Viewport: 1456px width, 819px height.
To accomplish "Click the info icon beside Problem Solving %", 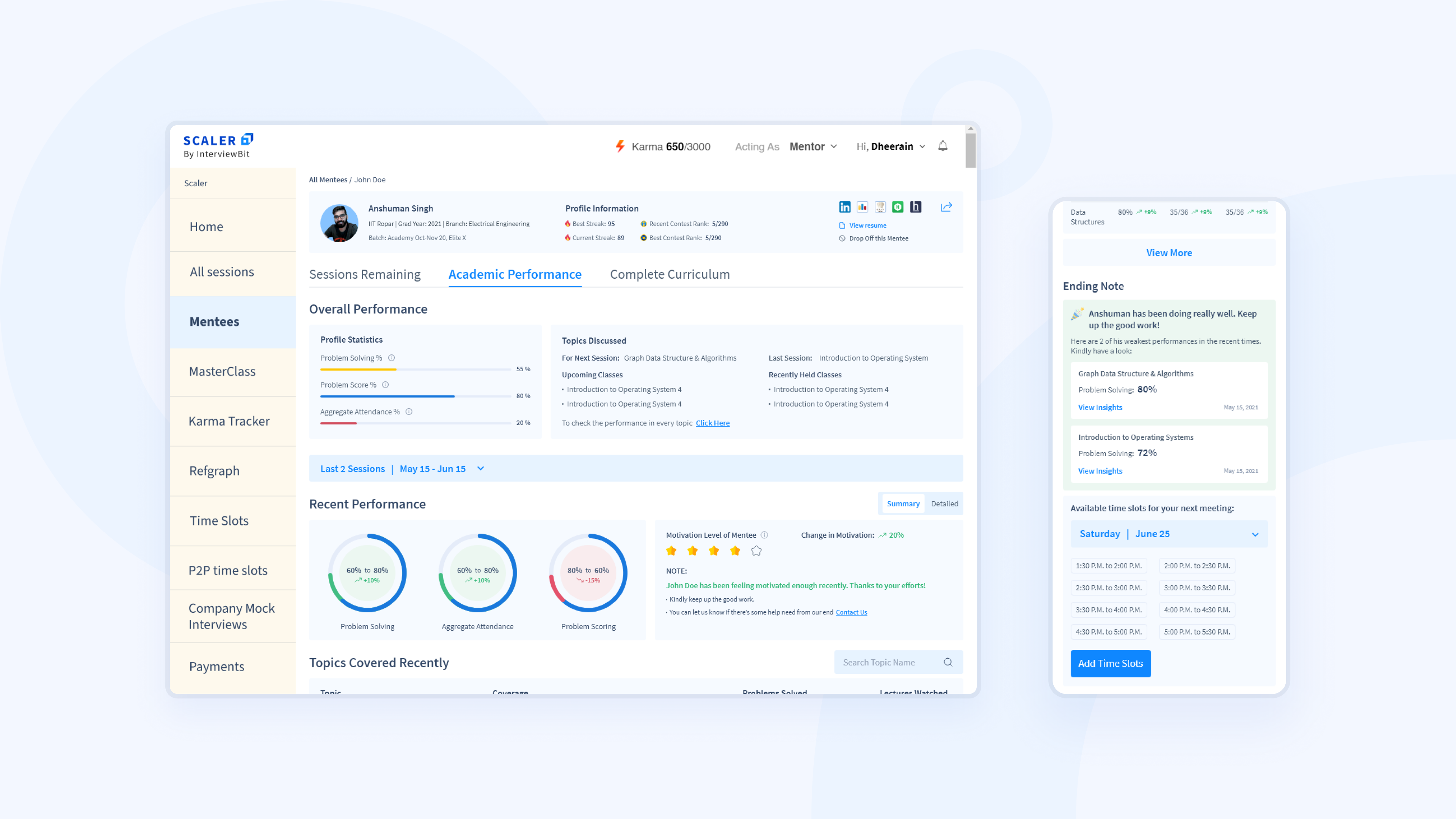I will coord(392,358).
